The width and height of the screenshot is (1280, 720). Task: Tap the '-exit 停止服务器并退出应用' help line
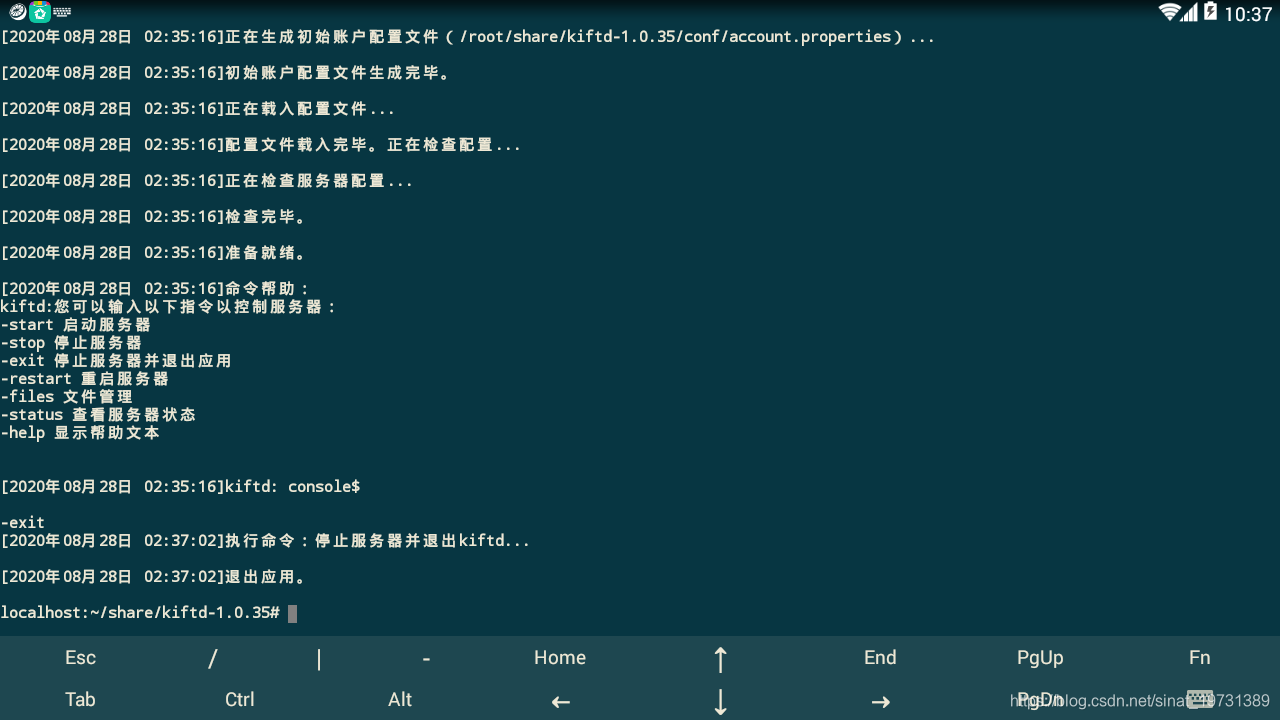[x=116, y=361]
